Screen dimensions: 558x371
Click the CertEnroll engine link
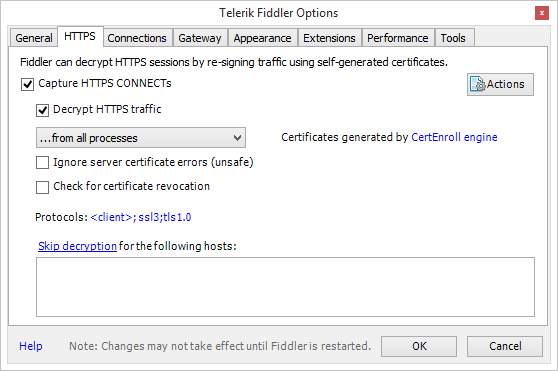[x=454, y=137]
